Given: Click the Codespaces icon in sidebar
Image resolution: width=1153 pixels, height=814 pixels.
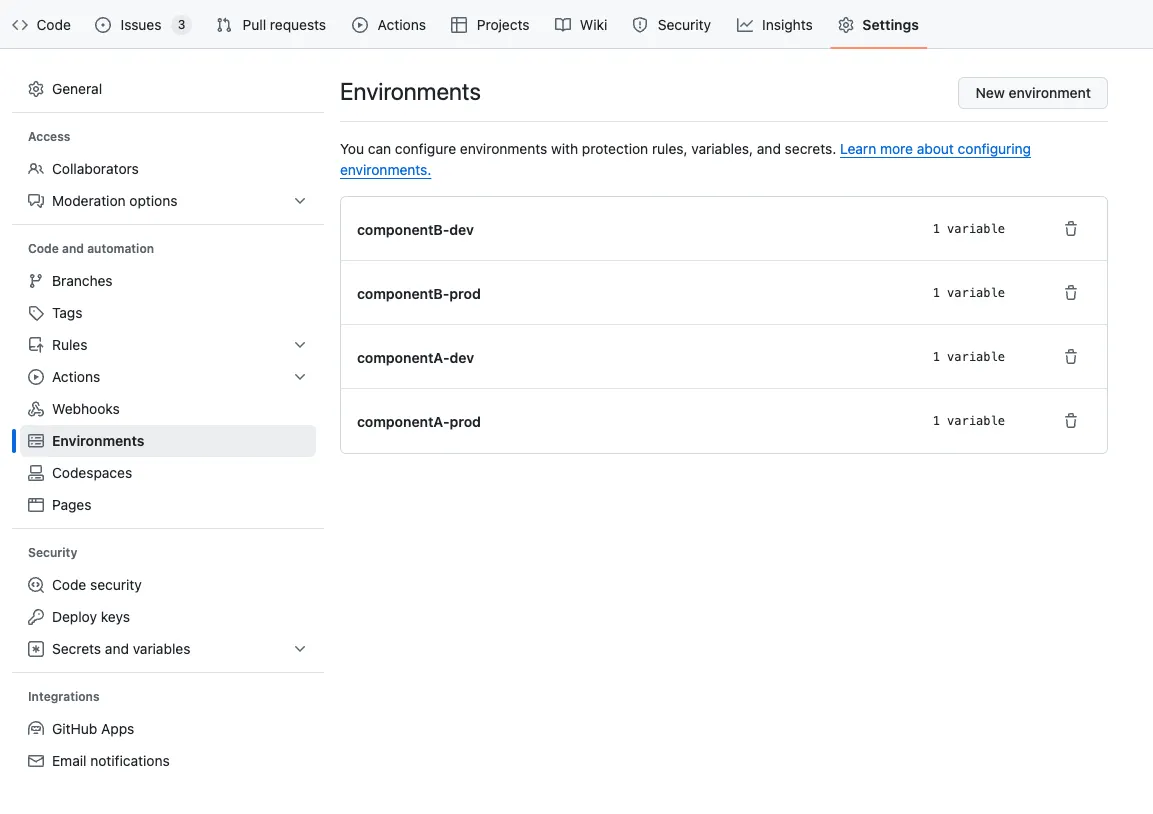Looking at the screenshot, I should (36, 473).
